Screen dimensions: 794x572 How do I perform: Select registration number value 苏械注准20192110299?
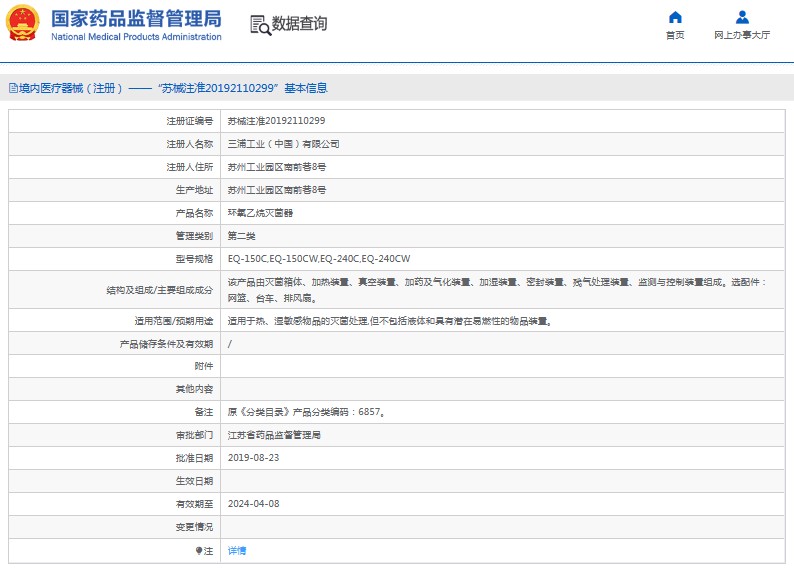276,121
